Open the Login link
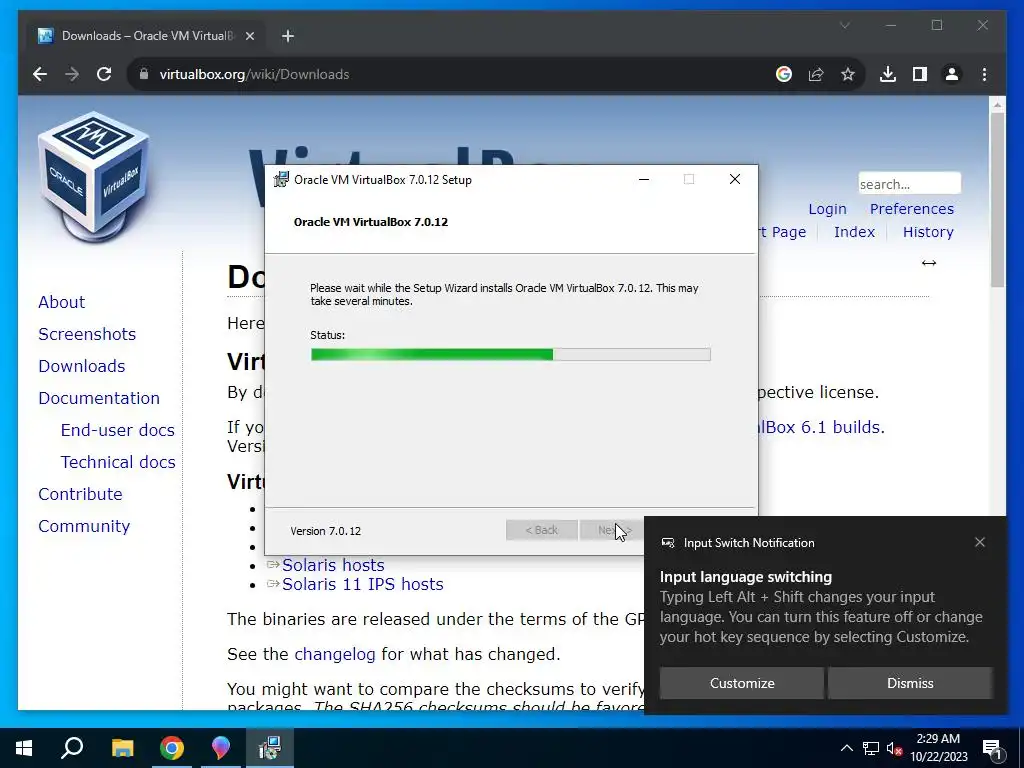 (x=827, y=209)
